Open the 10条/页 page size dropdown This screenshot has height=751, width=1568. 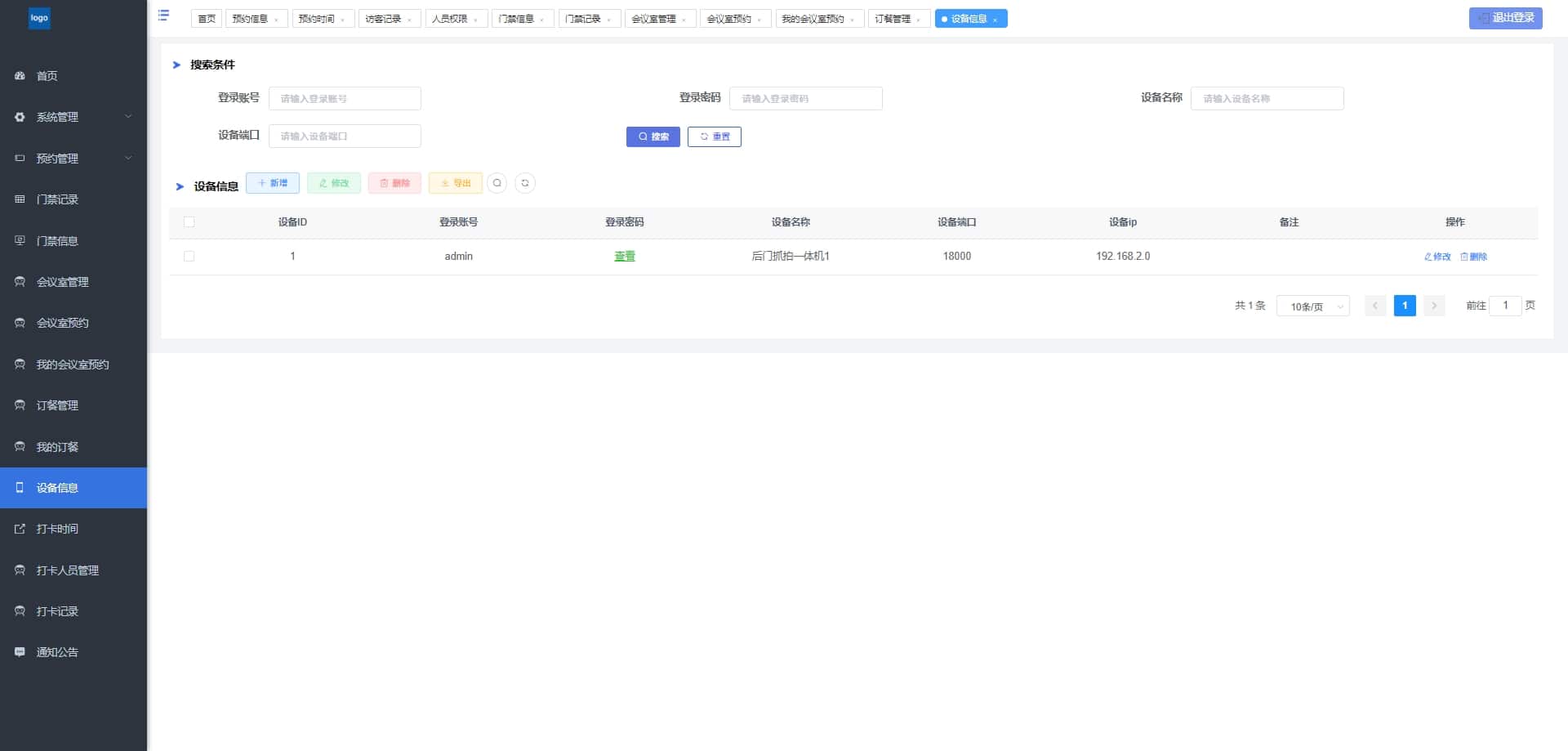[x=1313, y=306]
